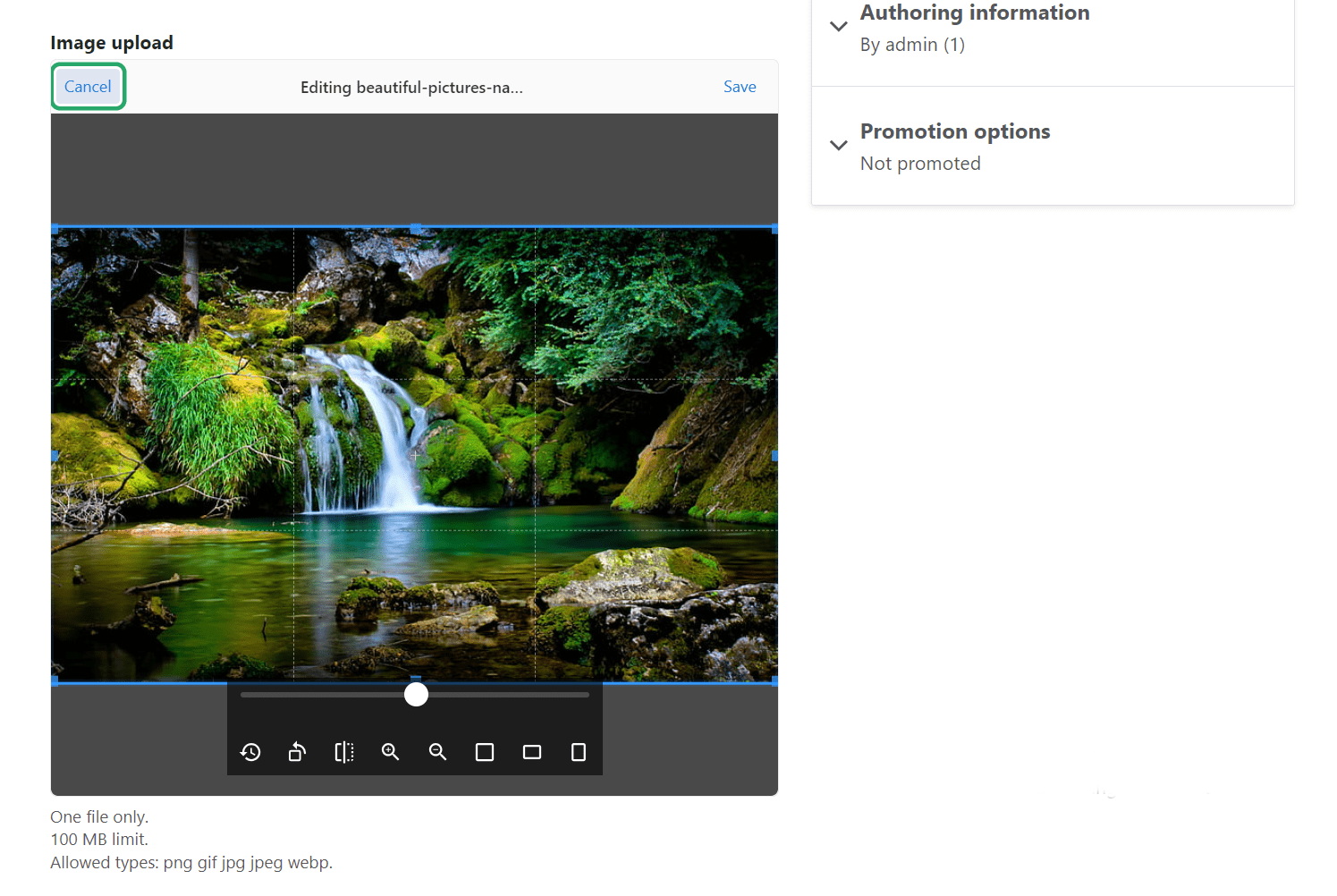Select the bottom crop handle

pos(415,680)
